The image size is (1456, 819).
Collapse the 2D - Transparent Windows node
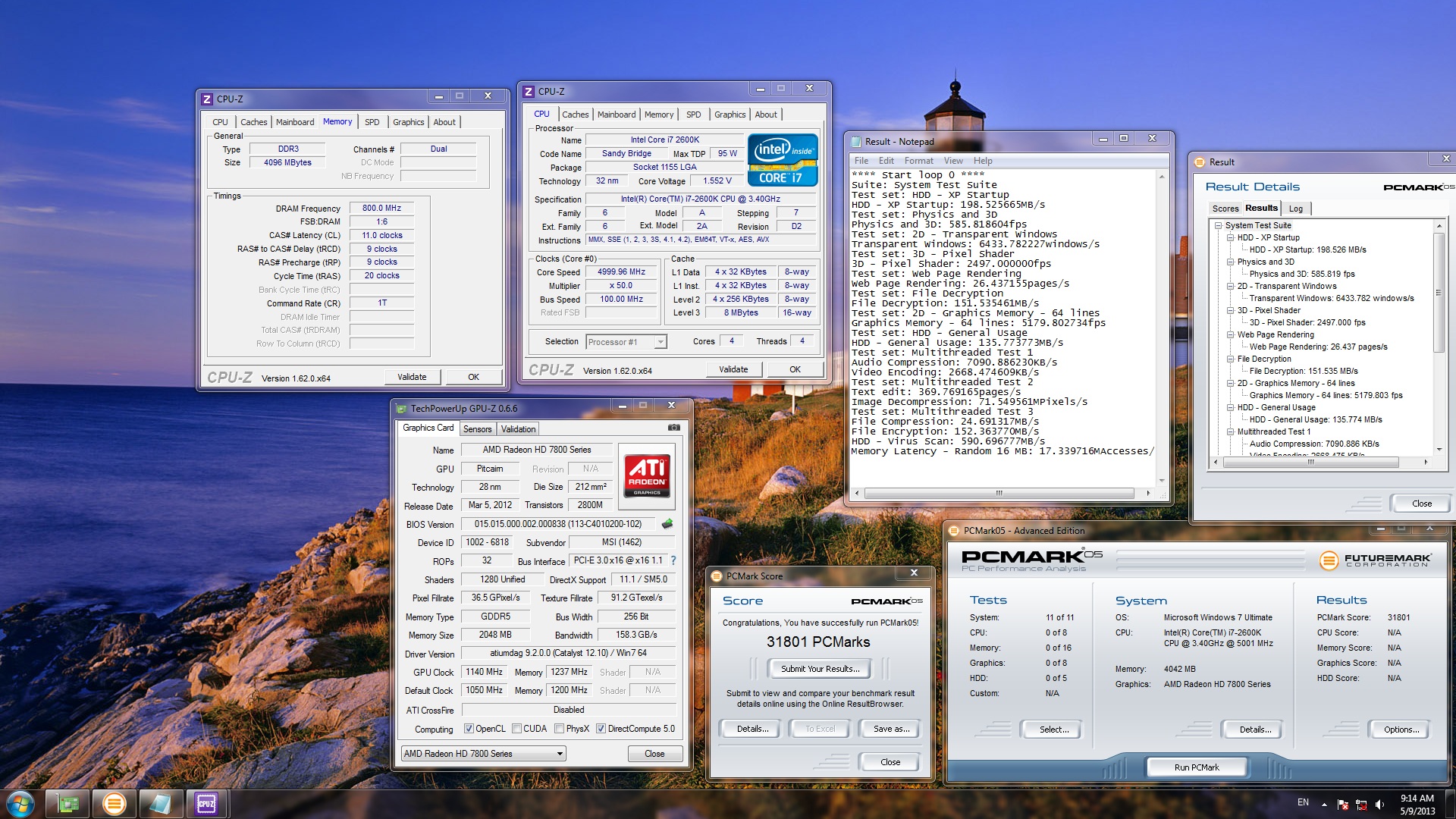pyautogui.click(x=1230, y=286)
